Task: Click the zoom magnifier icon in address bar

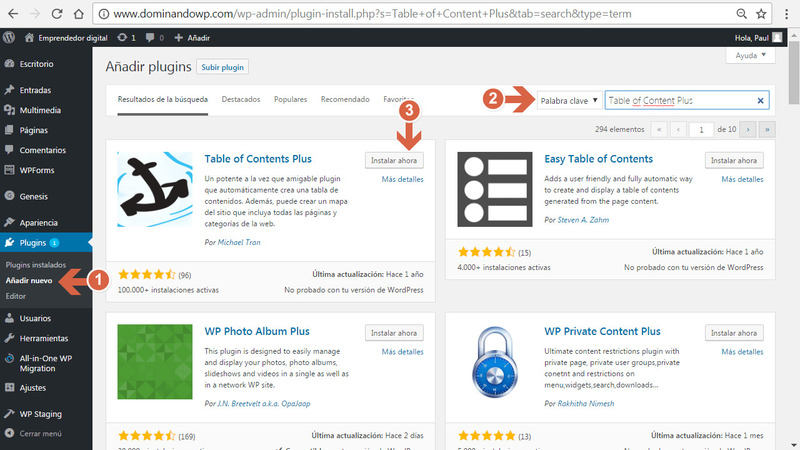Action: [x=741, y=14]
